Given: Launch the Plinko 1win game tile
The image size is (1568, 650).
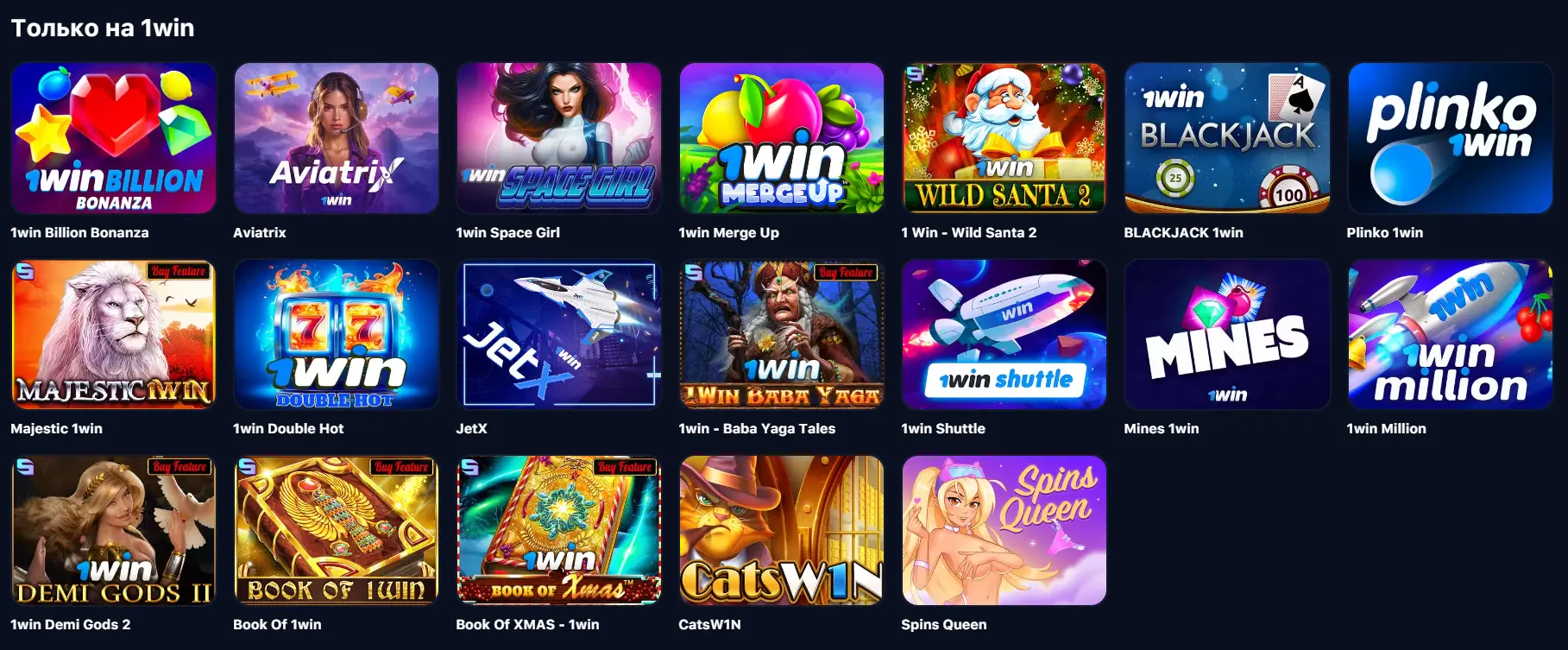Looking at the screenshot, I should tap(1450, 138).
